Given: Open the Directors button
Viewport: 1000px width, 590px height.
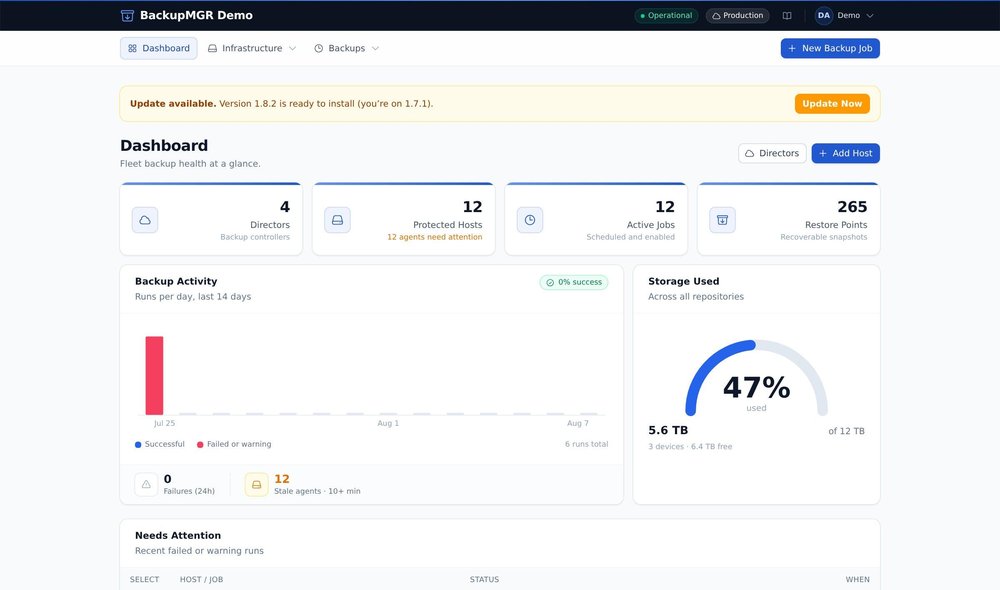Looking at the screenshot, I should [x=772, y=153].
